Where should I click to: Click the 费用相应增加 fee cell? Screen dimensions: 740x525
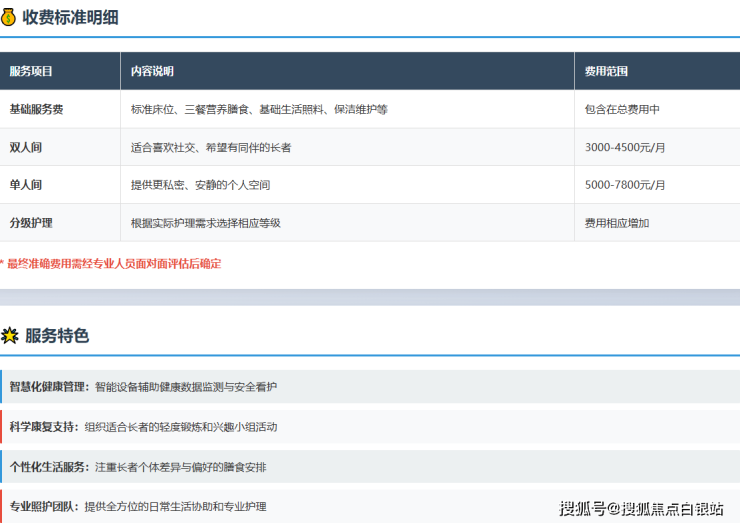pyautogui.click(x=617, y=223)
